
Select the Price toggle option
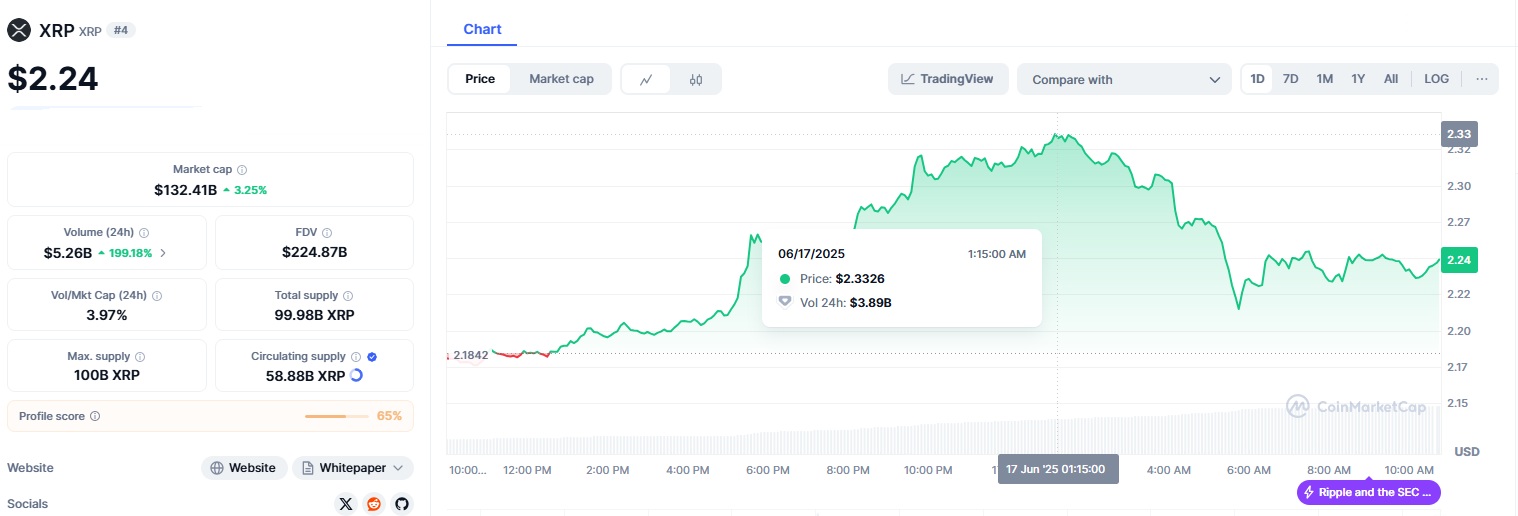(480, 79)
